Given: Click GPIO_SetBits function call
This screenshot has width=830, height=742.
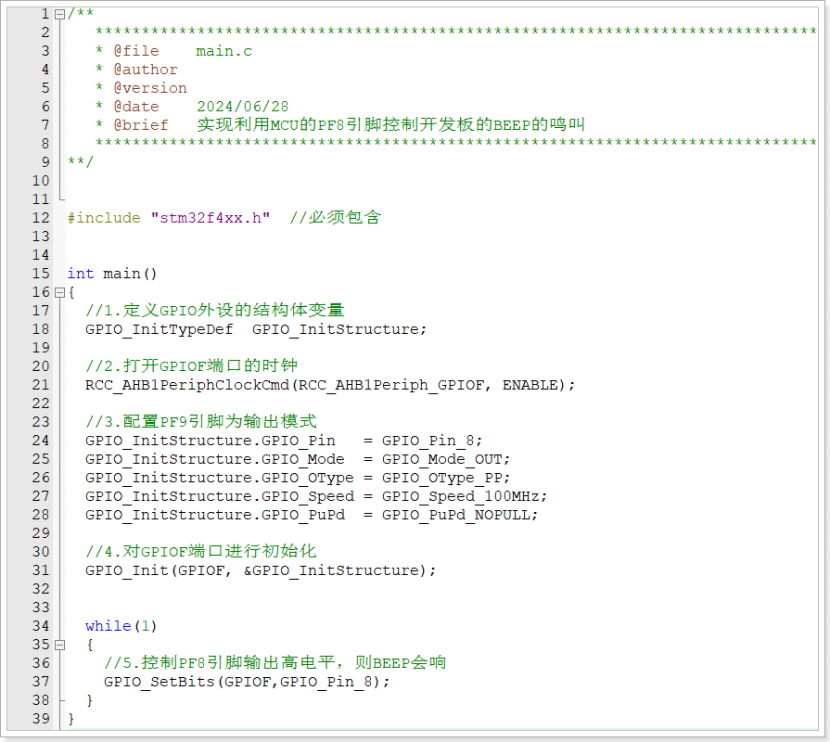Looking at the screenshot, I should [x=159, y=682].
